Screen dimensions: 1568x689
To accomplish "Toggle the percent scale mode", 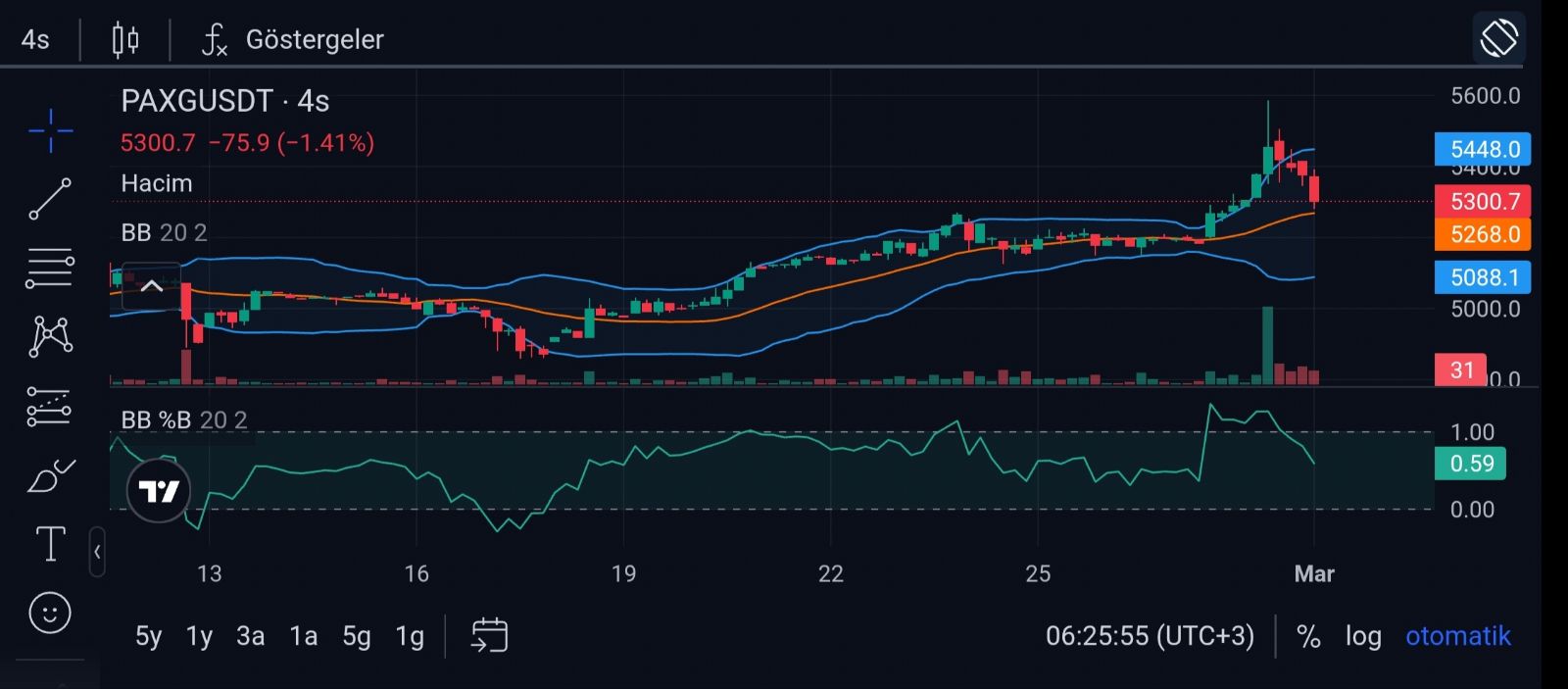I will [1308, 636].
